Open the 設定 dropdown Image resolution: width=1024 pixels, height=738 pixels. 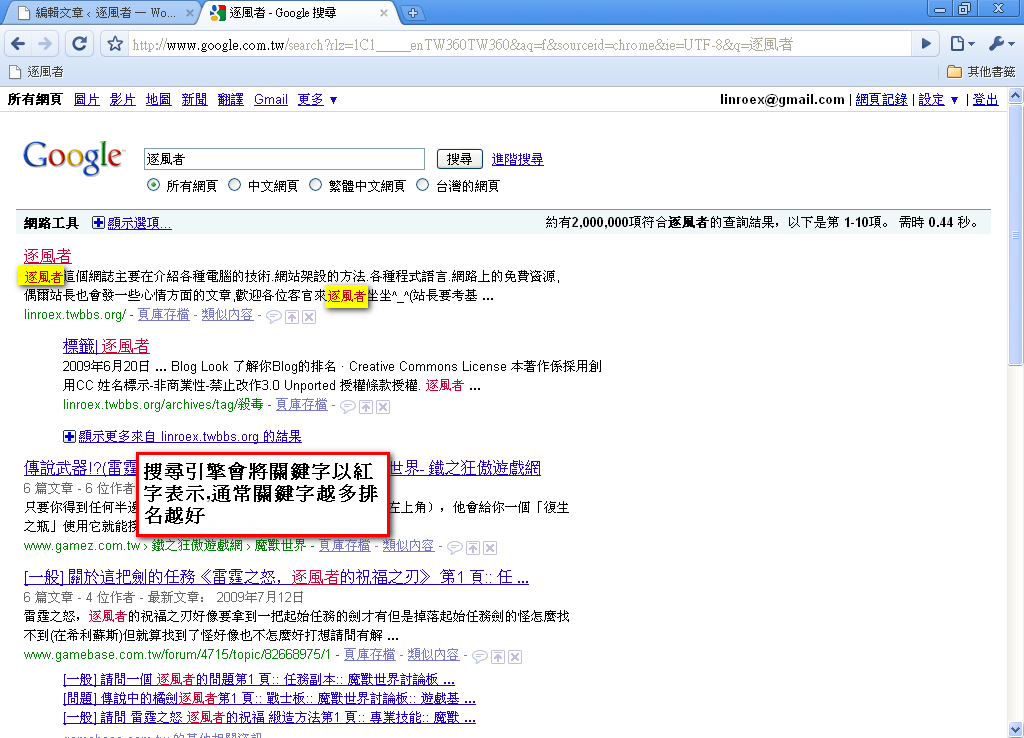tap(938, 99)
